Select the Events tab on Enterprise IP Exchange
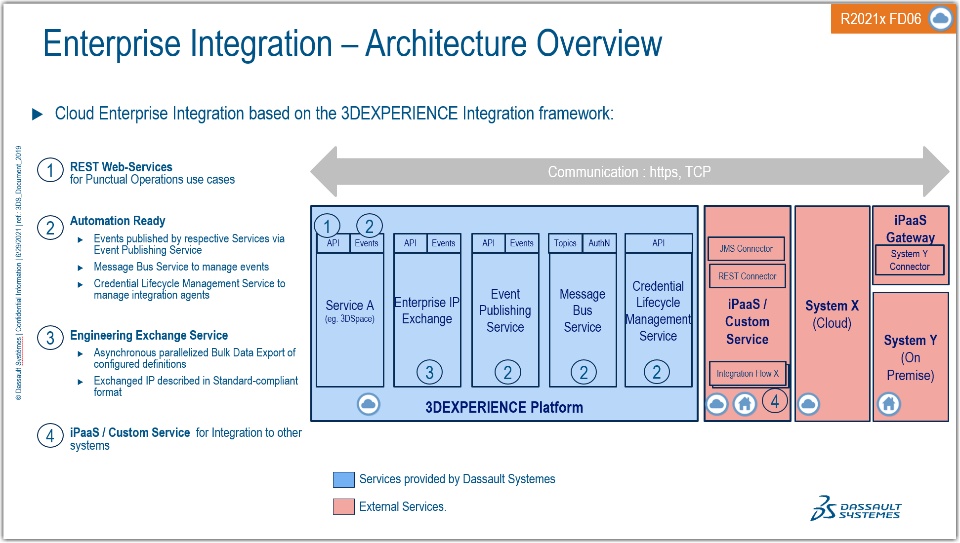Viewport: 960px width, 543px height. click(443, 243)
